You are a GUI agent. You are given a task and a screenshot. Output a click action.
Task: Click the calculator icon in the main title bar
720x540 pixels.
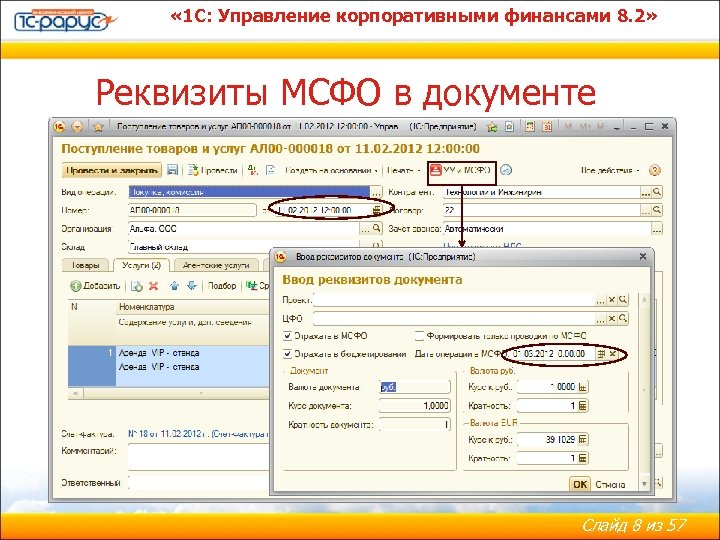pyautogui.click(x=530, y=127)
